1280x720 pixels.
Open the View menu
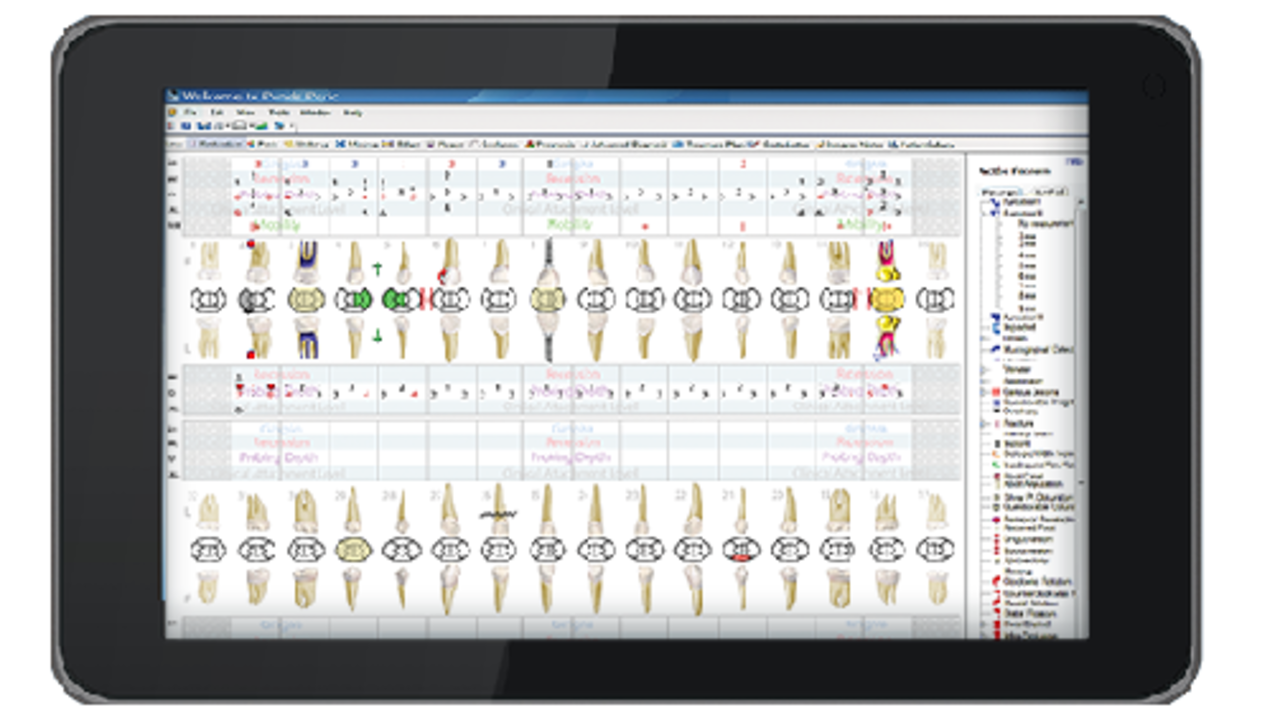tap(246, 112)
